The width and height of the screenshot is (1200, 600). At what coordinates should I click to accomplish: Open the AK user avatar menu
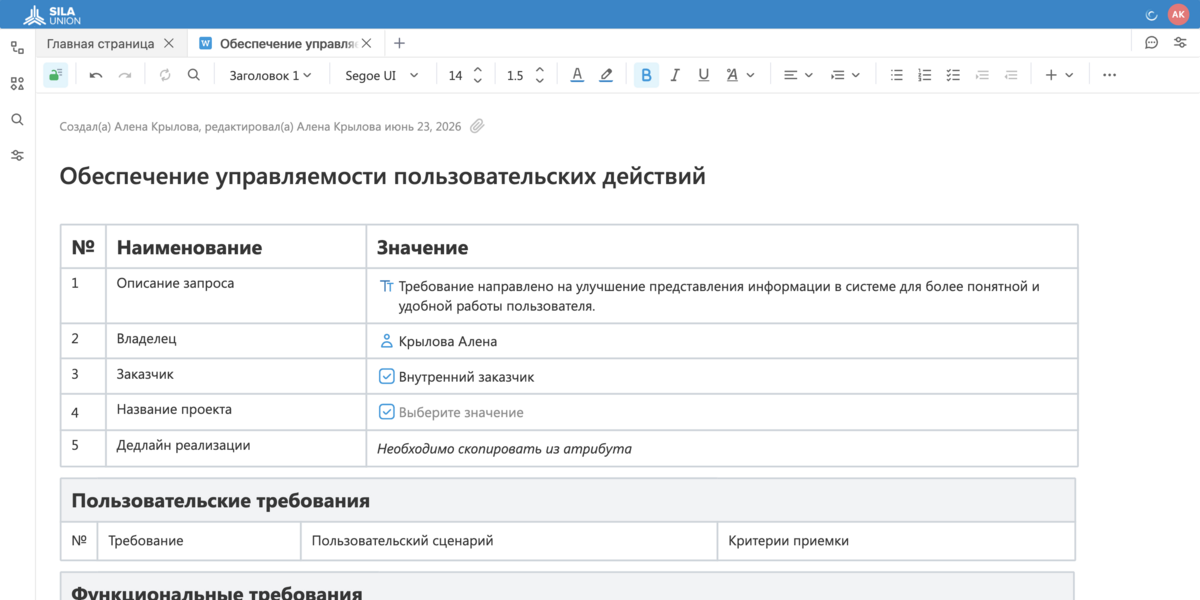click(1178, 14)
